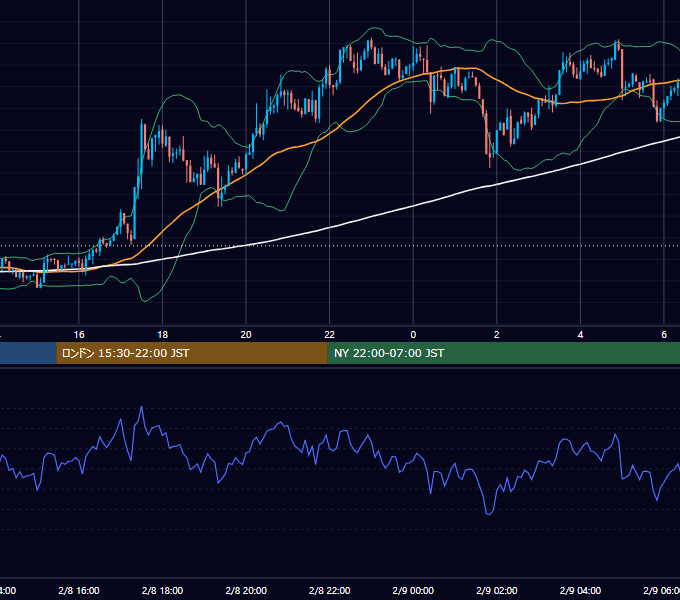Click the 2/8 16:00 time axis label

point(78,590)
